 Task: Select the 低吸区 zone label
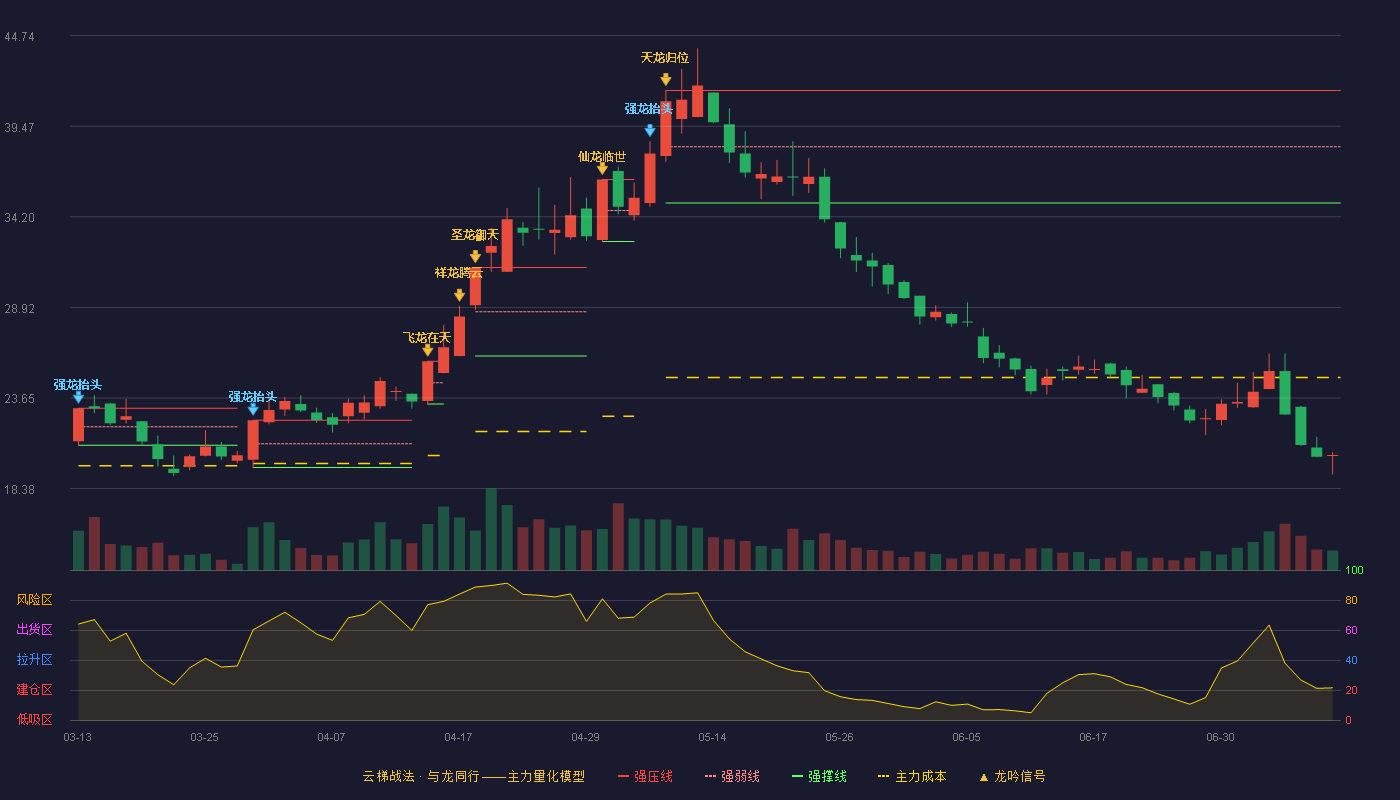[34, 720]
